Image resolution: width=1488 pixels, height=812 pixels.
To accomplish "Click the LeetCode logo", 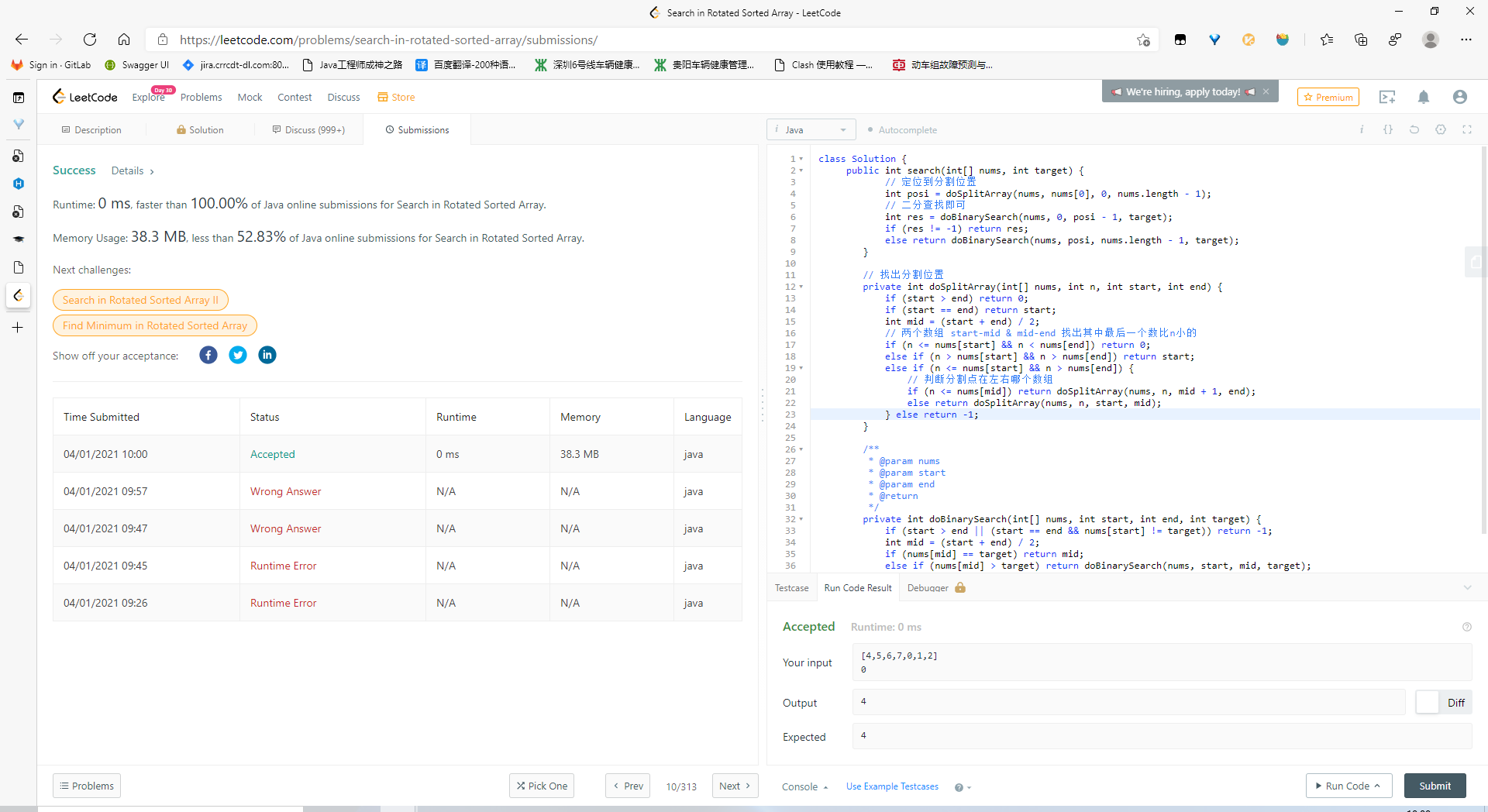I will 84,97.
